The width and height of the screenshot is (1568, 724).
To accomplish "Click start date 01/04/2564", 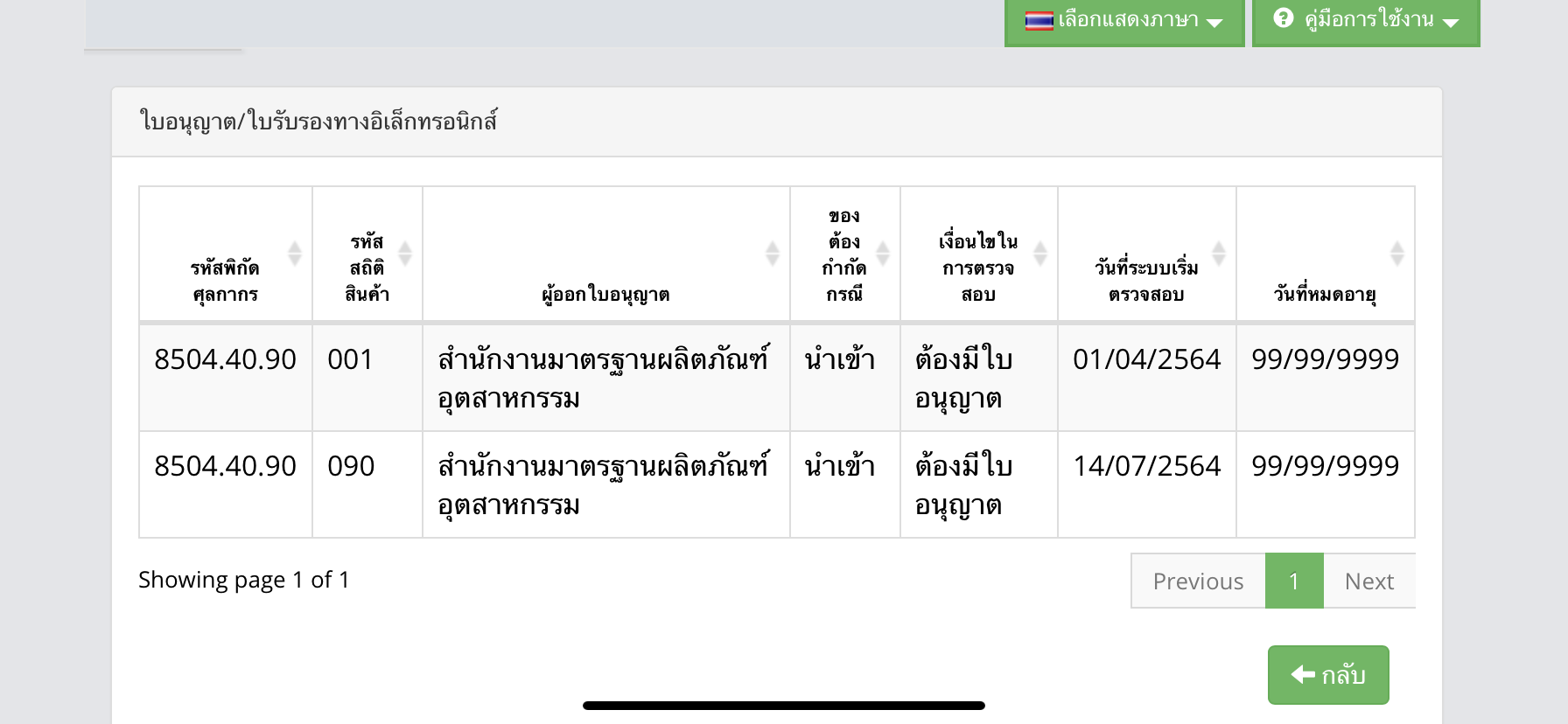I will [1147, 359].
